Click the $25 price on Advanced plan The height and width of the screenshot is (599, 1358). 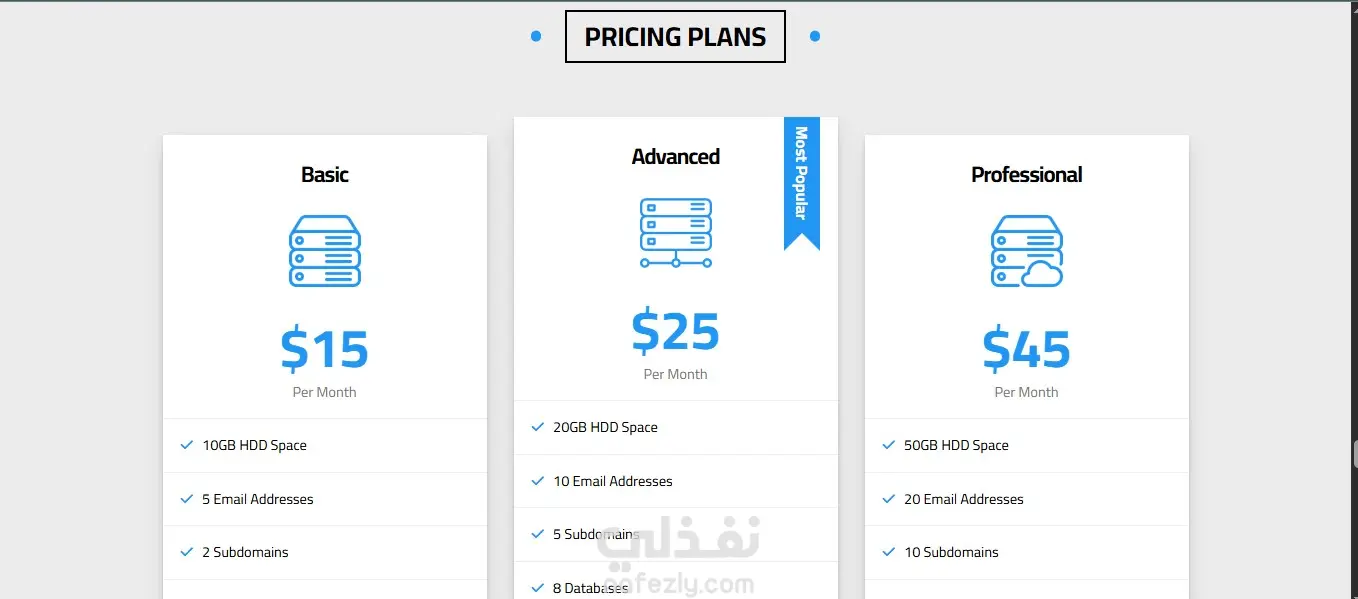pyautogui.click(x=676, y=331)
